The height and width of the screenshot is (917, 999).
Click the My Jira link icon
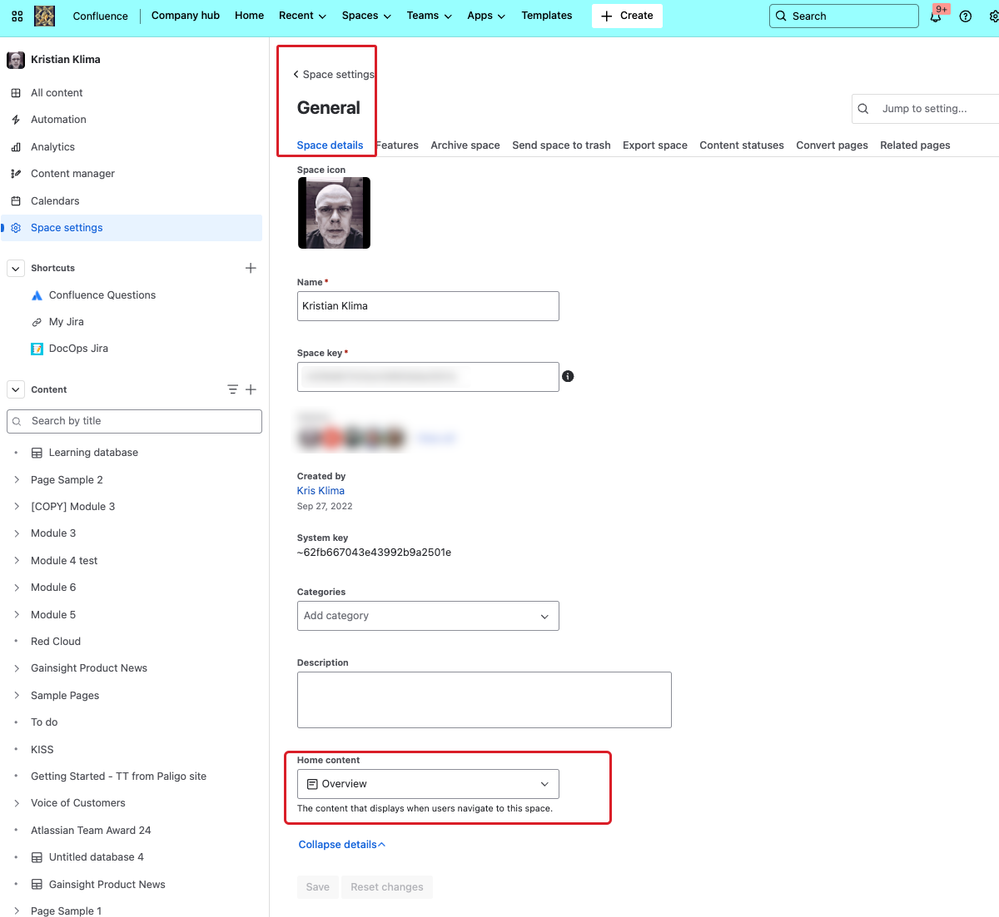[37, 322]
